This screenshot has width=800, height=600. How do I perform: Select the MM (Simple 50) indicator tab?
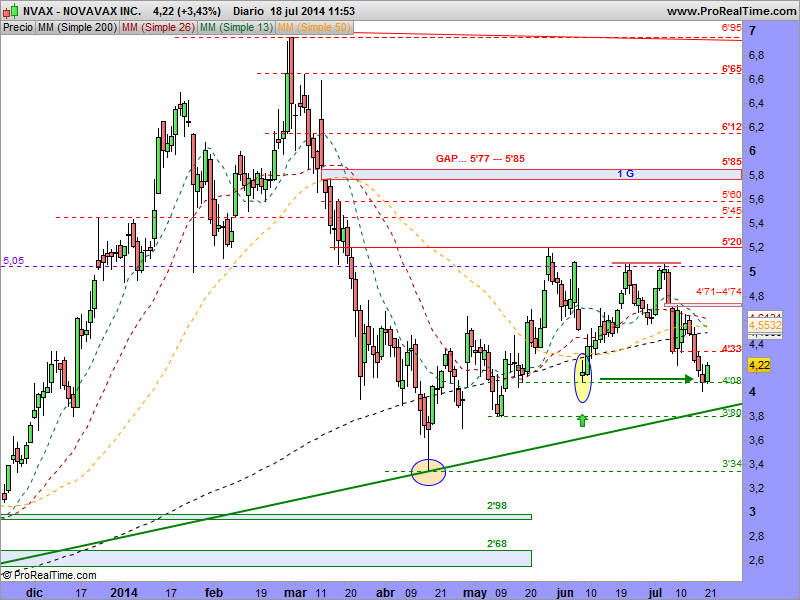tap(314, 27)
